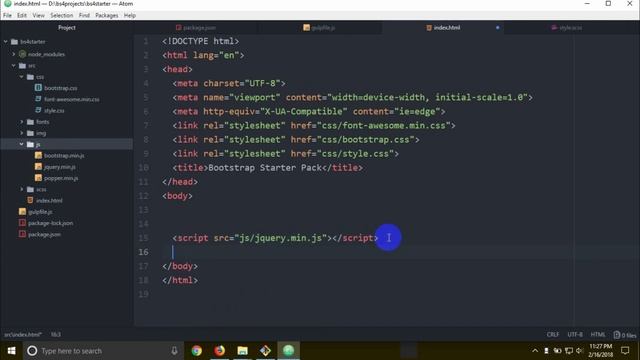Select the index.html editor tab

tap(443, 28)
